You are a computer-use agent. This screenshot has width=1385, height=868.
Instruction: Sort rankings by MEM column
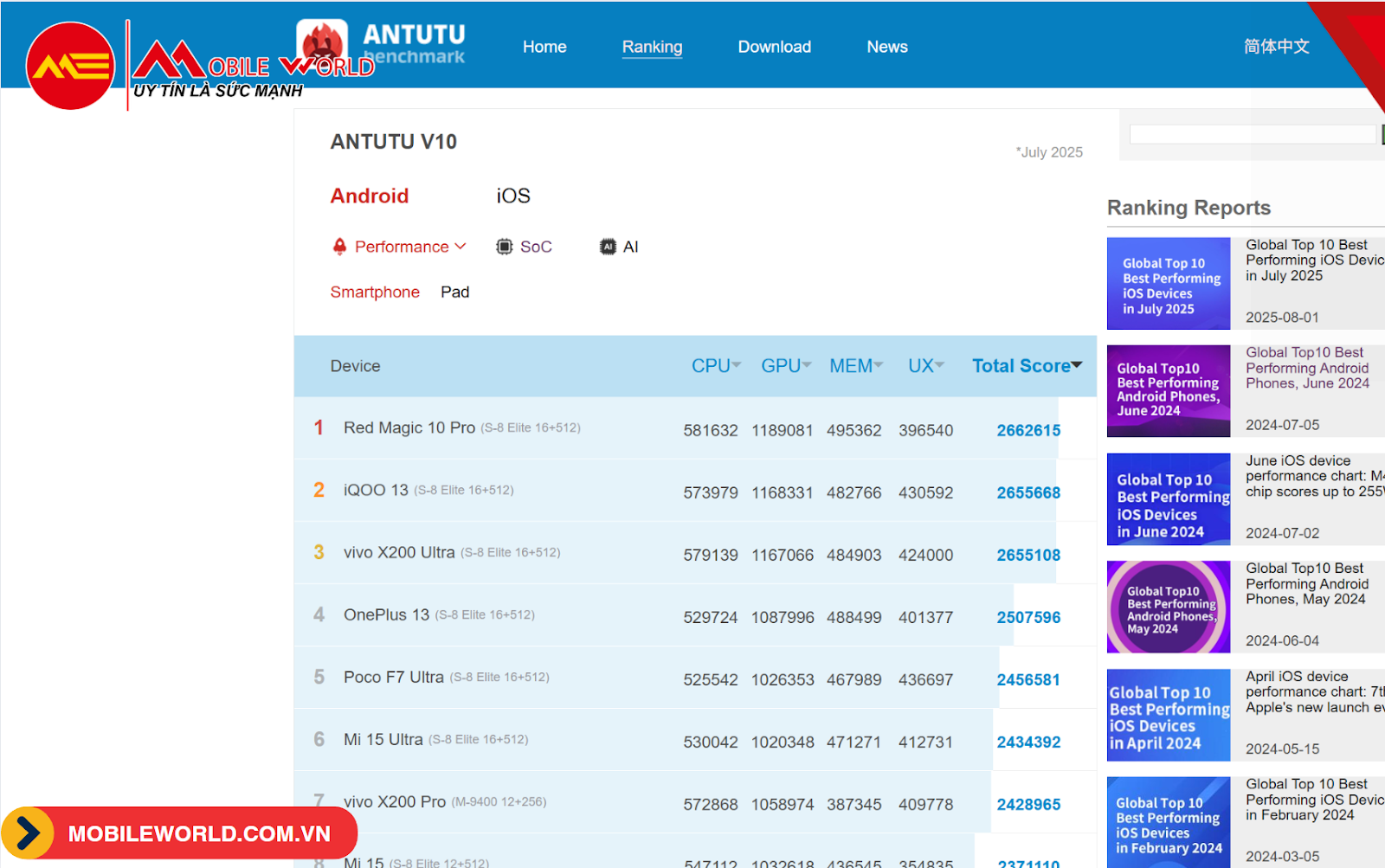(x=855, y=366)
